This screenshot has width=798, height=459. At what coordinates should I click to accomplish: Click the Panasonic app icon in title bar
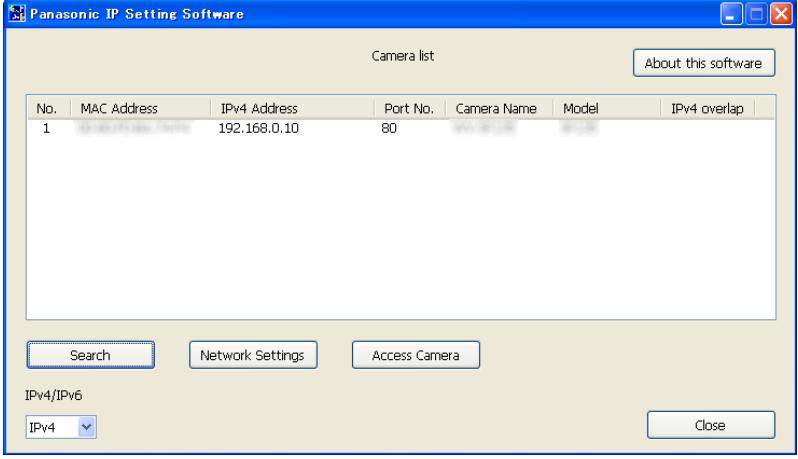coord(17,14)
